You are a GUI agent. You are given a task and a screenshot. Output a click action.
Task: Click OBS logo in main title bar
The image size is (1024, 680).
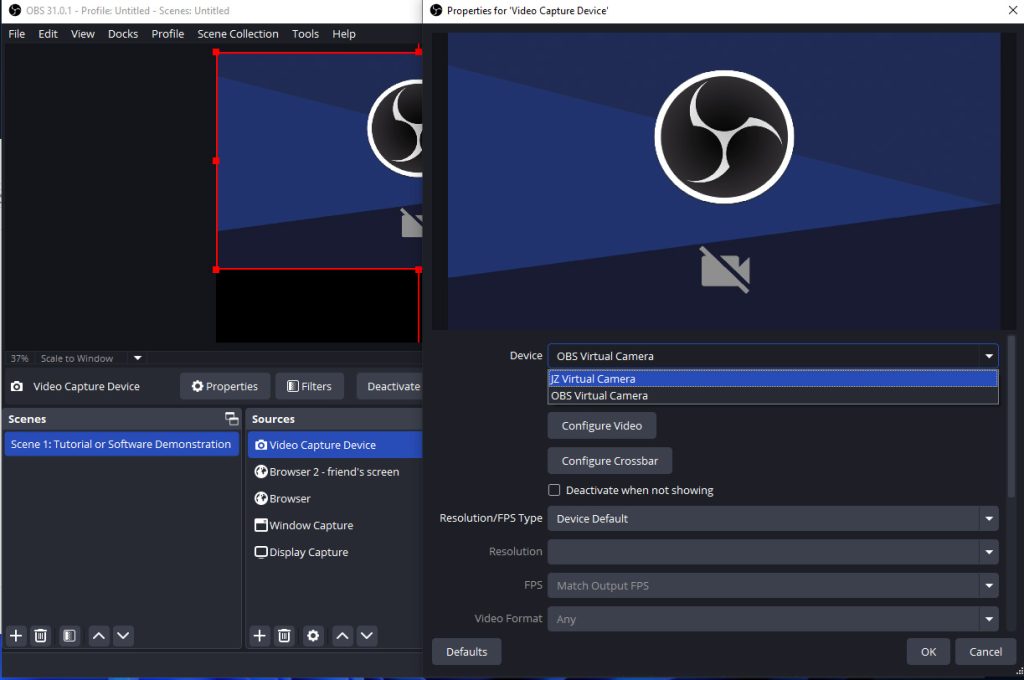[x=15, y=10]
